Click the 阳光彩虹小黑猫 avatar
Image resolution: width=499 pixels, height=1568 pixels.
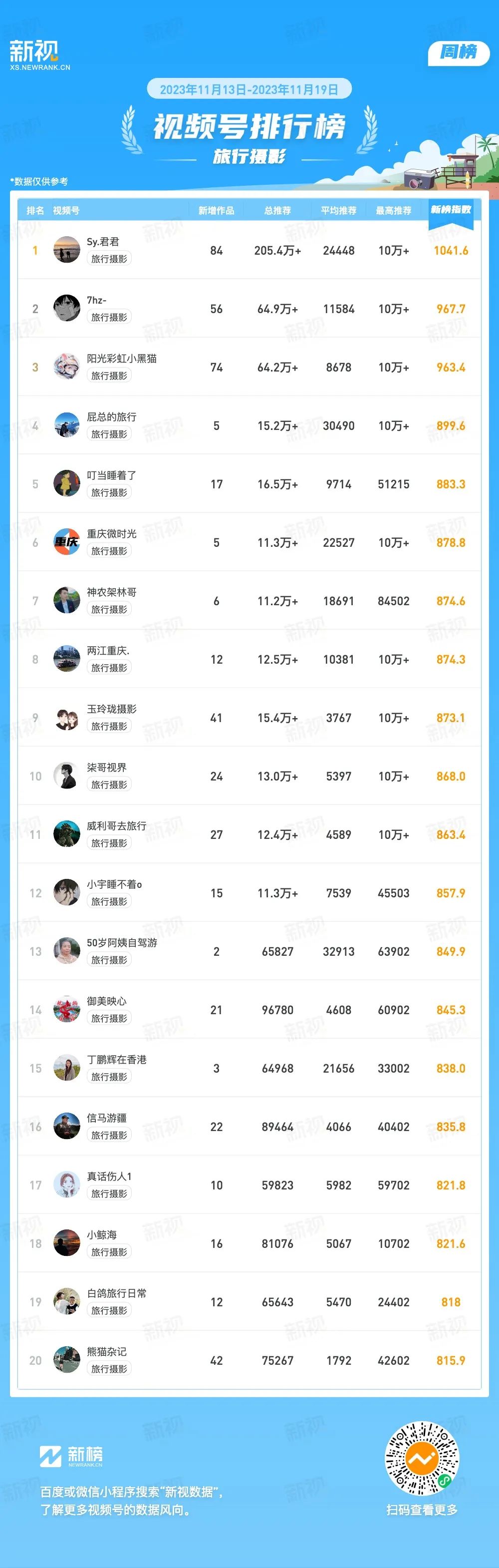[67, 367]
